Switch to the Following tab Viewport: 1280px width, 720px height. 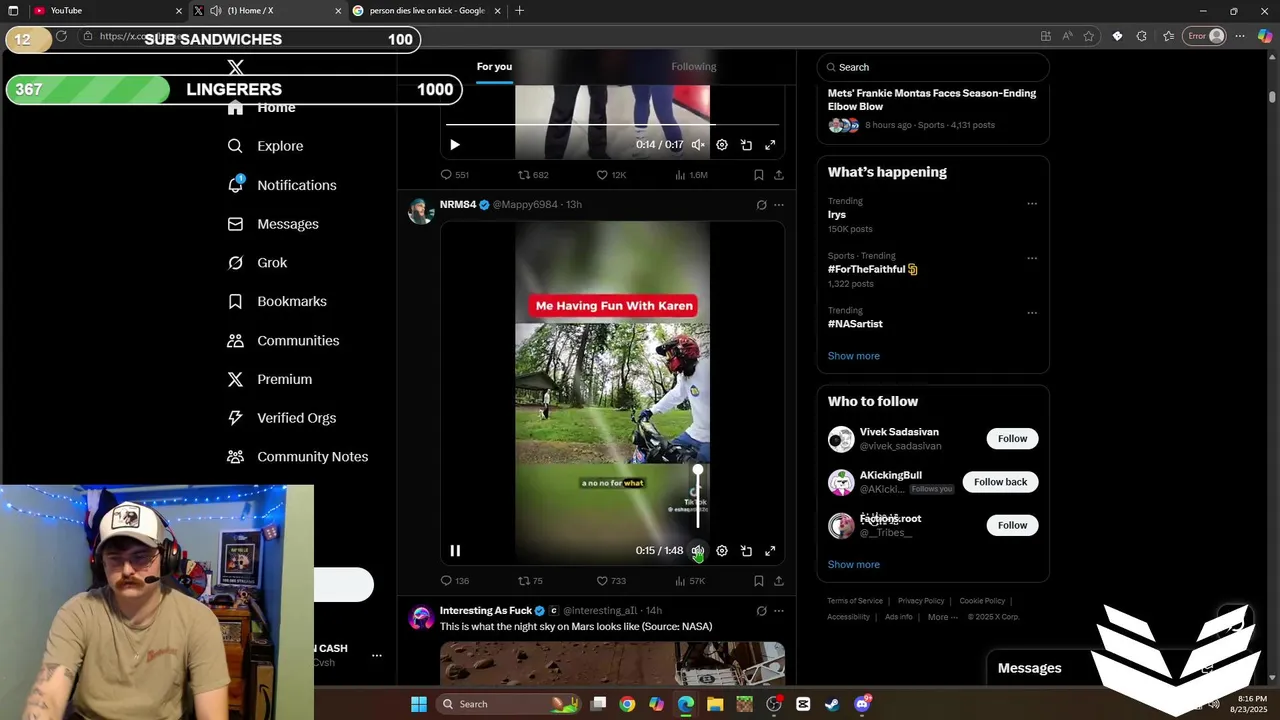[694, 67]
